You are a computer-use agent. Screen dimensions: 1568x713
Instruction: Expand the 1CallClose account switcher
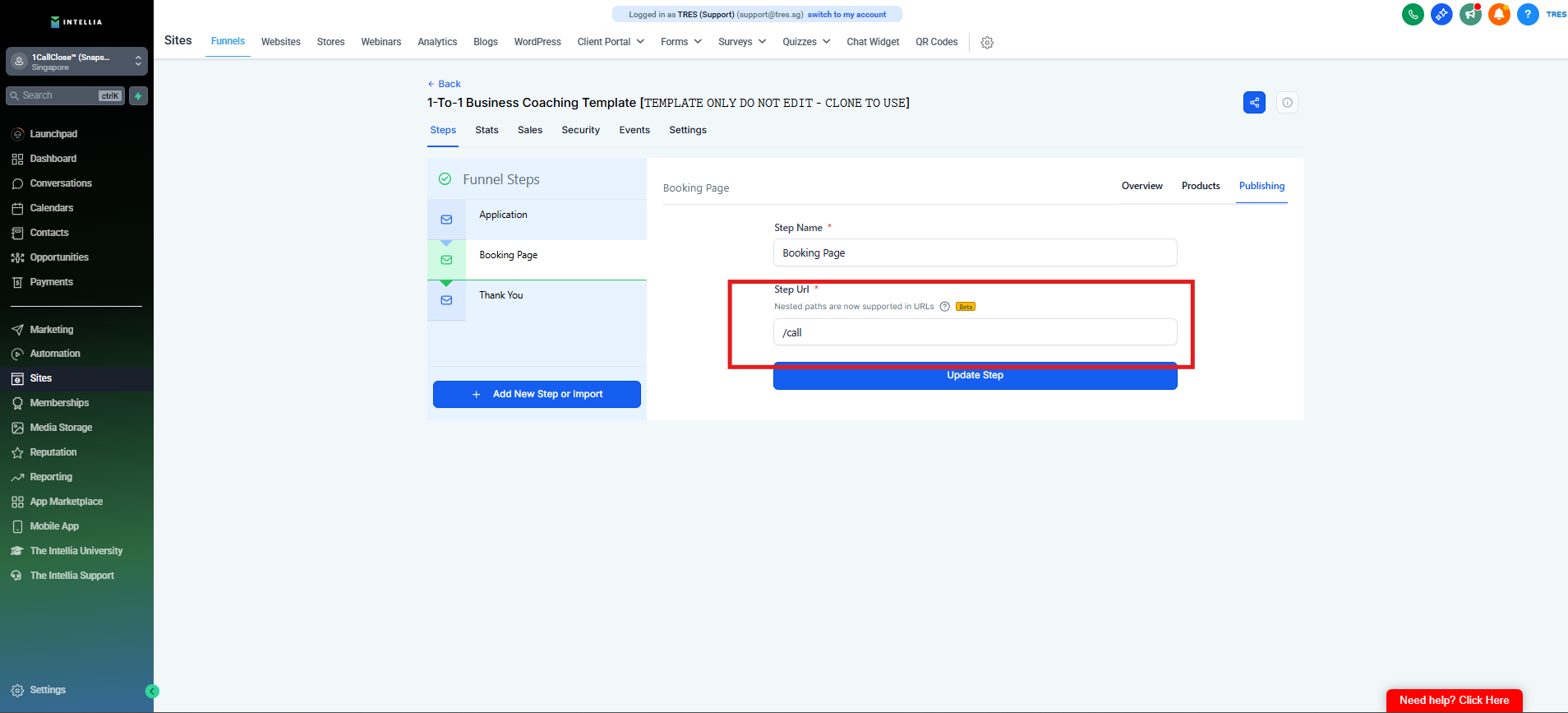point(76,62)
